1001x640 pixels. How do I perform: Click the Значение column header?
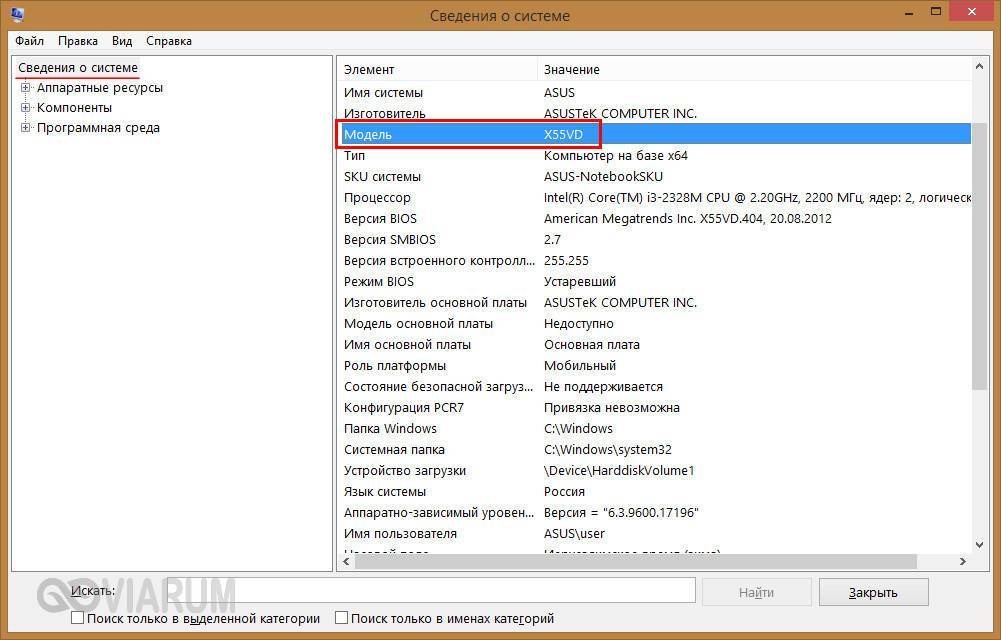(750, 69)
